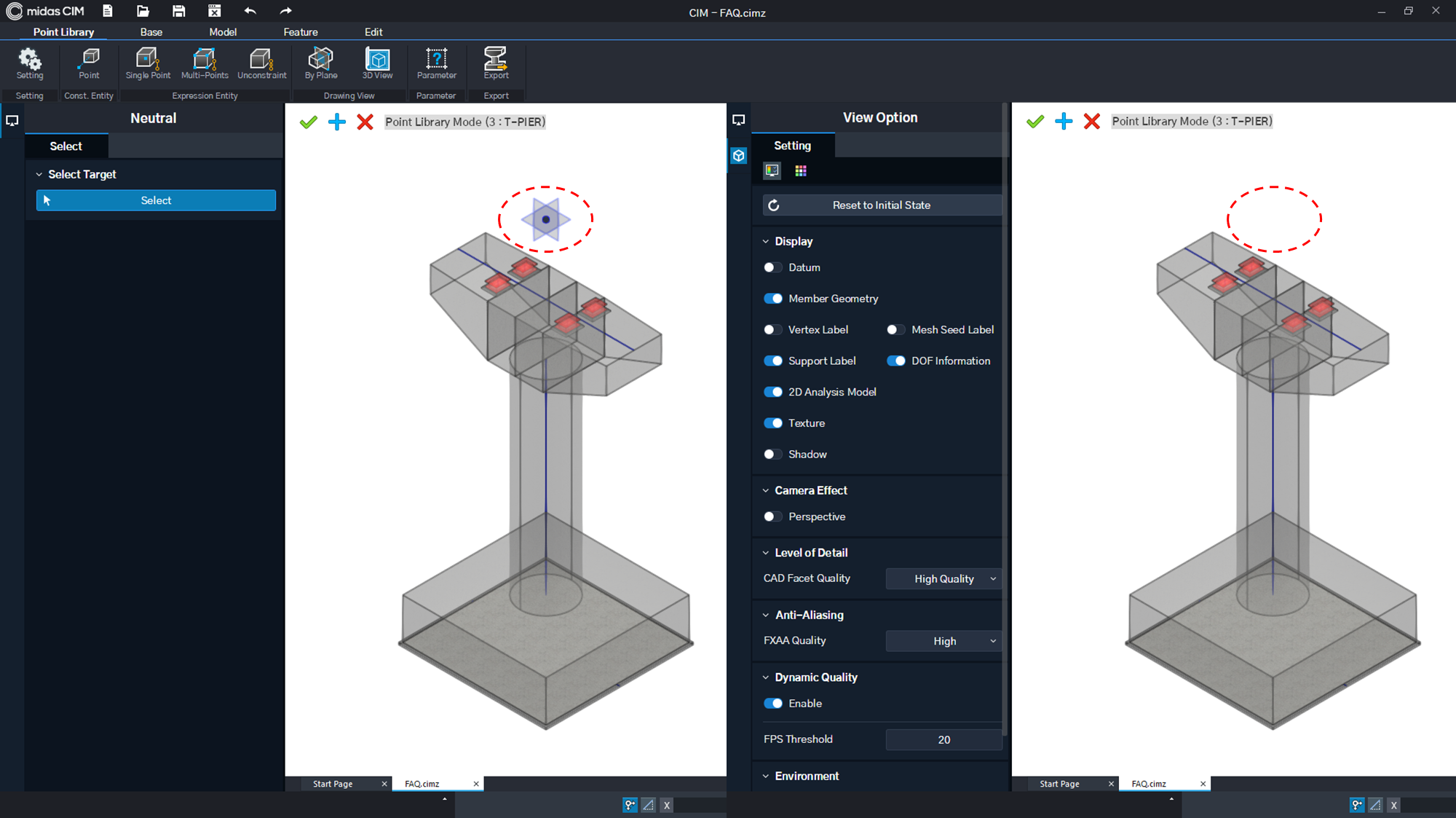
Task: Open the CAD Facet Quality dropdown
Action: click(x=943, y=579)
